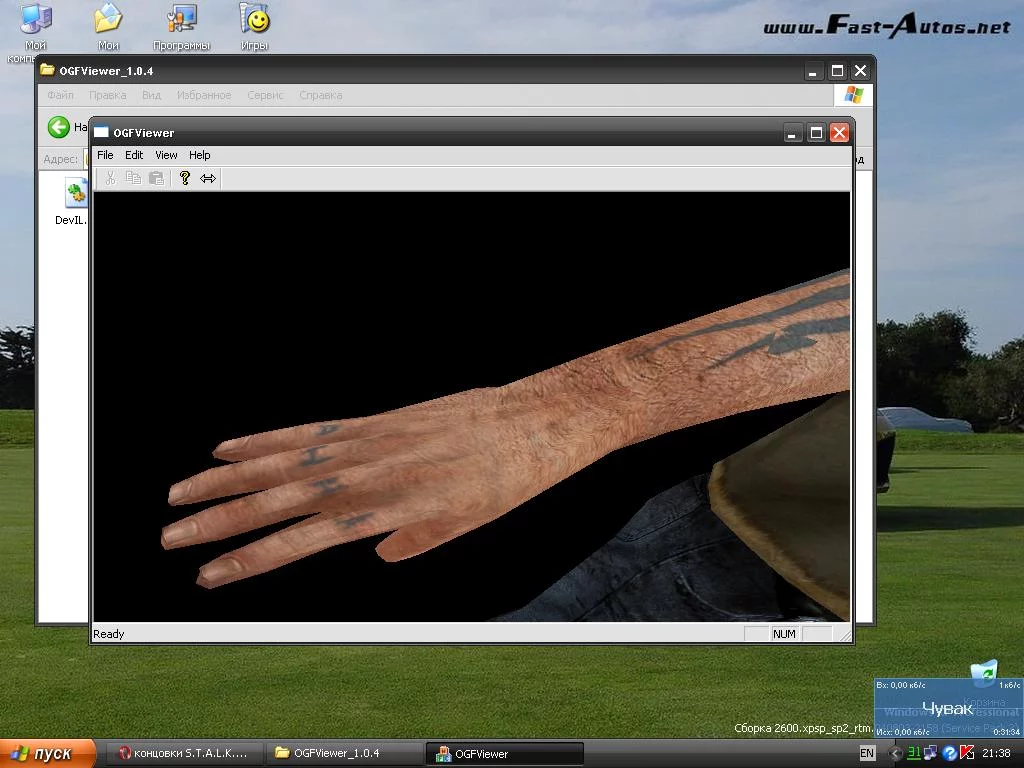Click the OGFViewer title bar icon

pos(101,133)
